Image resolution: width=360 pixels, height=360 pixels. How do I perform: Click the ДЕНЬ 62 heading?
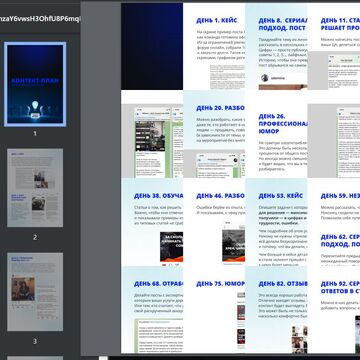pyautogui.click(x=340, y=241)
